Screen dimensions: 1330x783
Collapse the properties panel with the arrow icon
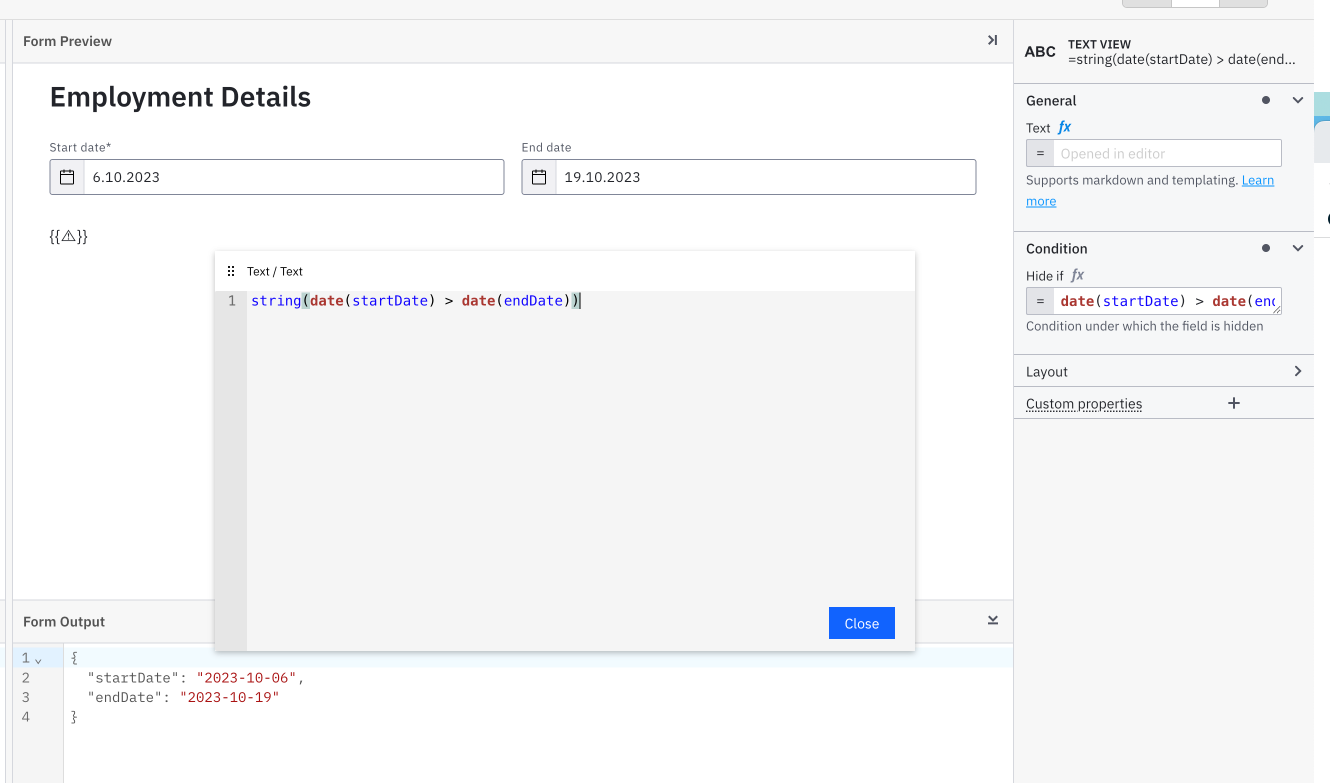[991, 40]
